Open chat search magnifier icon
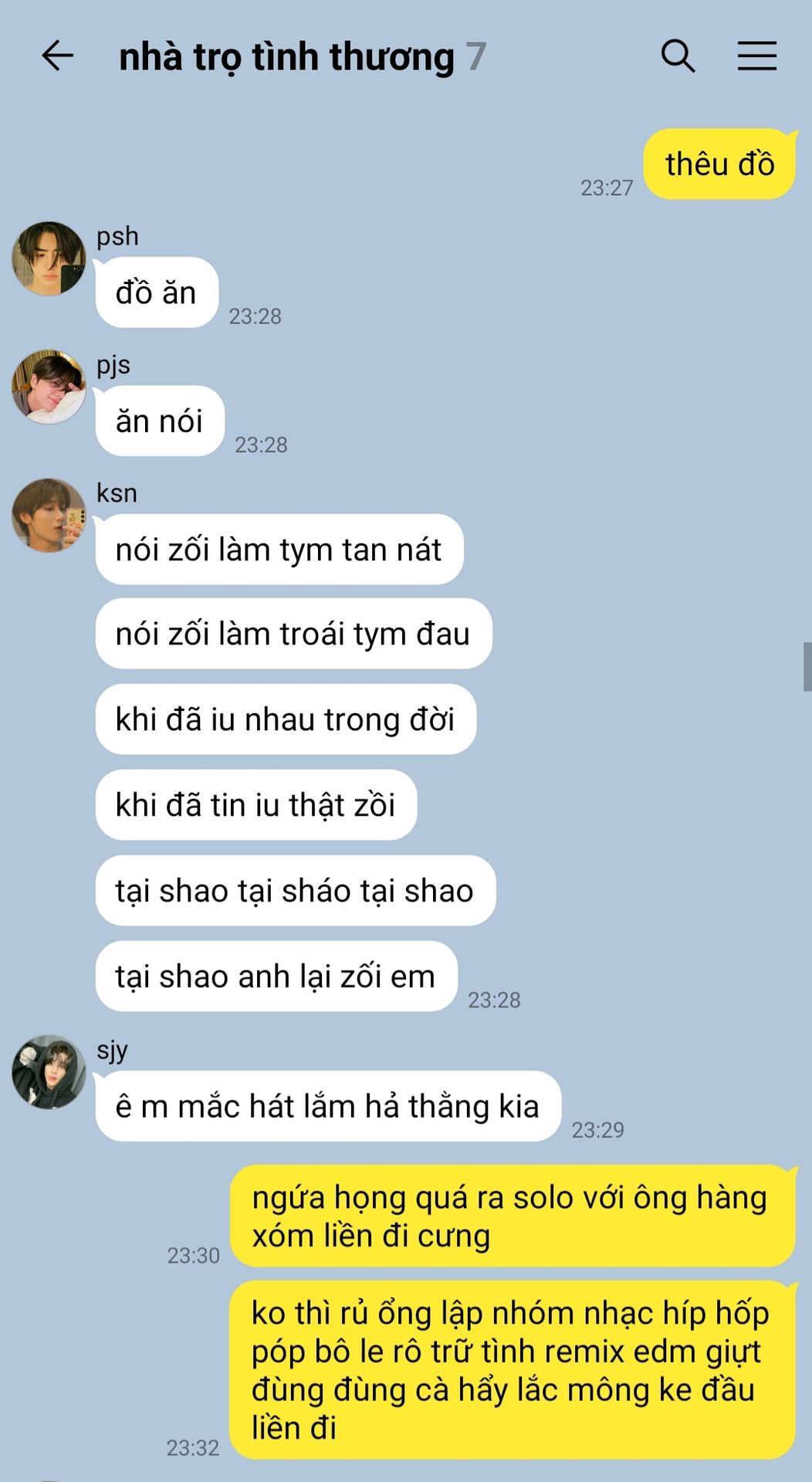This screenshot has width=812, height=1482. [x=678, y=56]
